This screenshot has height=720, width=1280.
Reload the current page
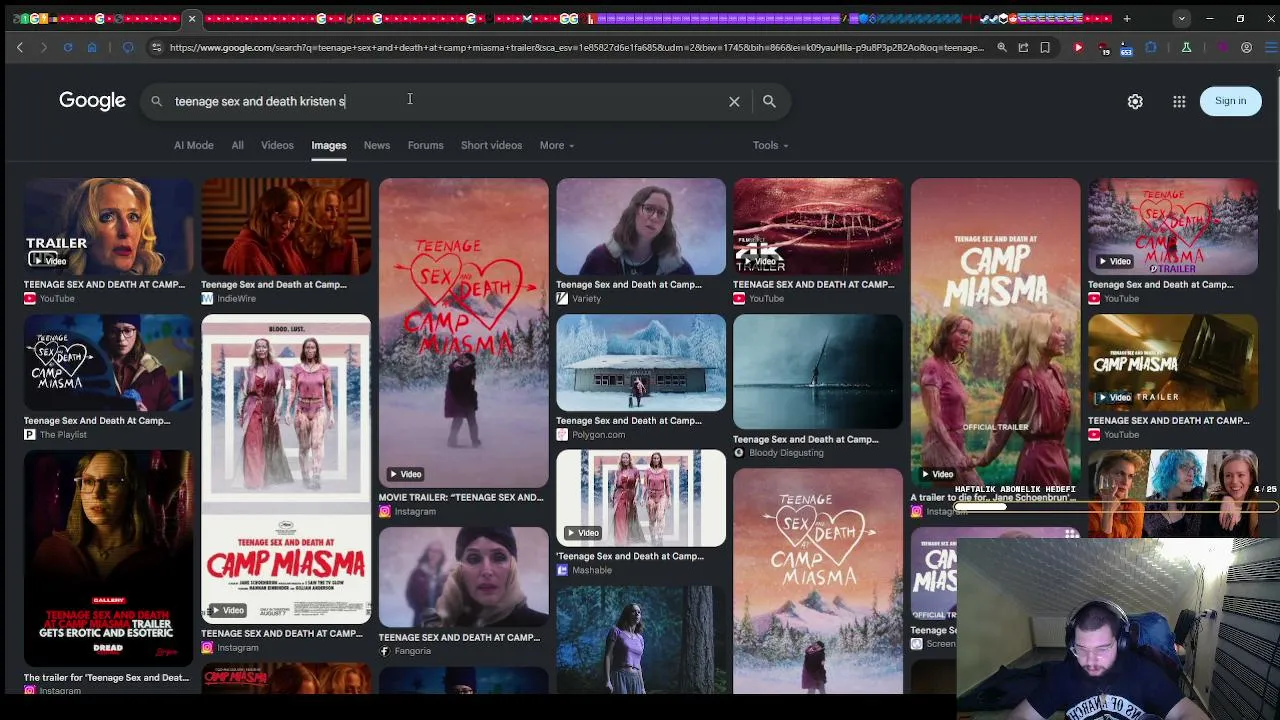[68, 47]
